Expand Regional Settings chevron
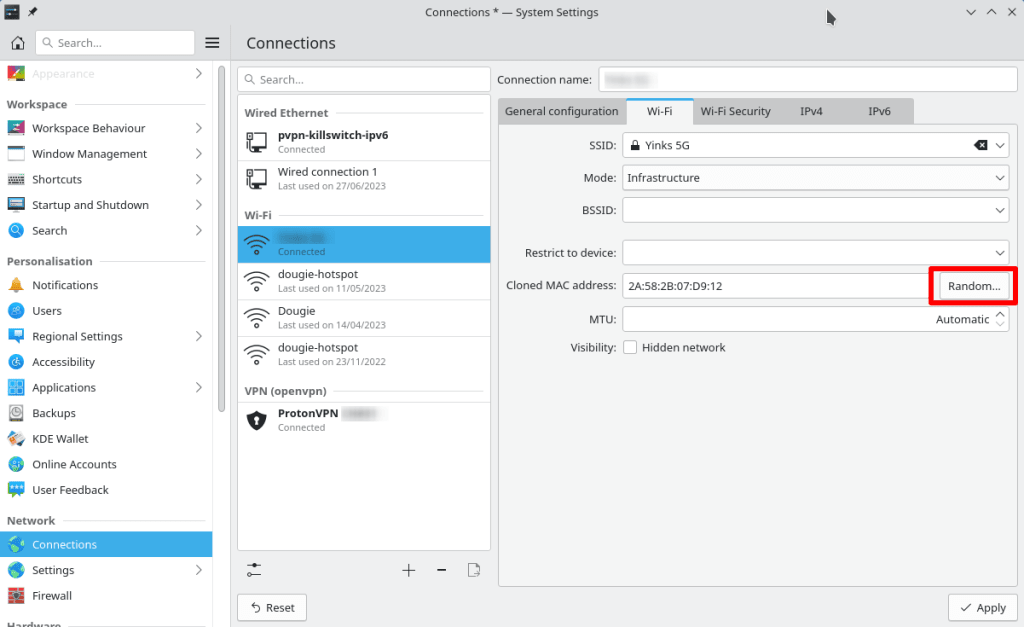This screenshot has width=1024, height=627. pos(199,336)
